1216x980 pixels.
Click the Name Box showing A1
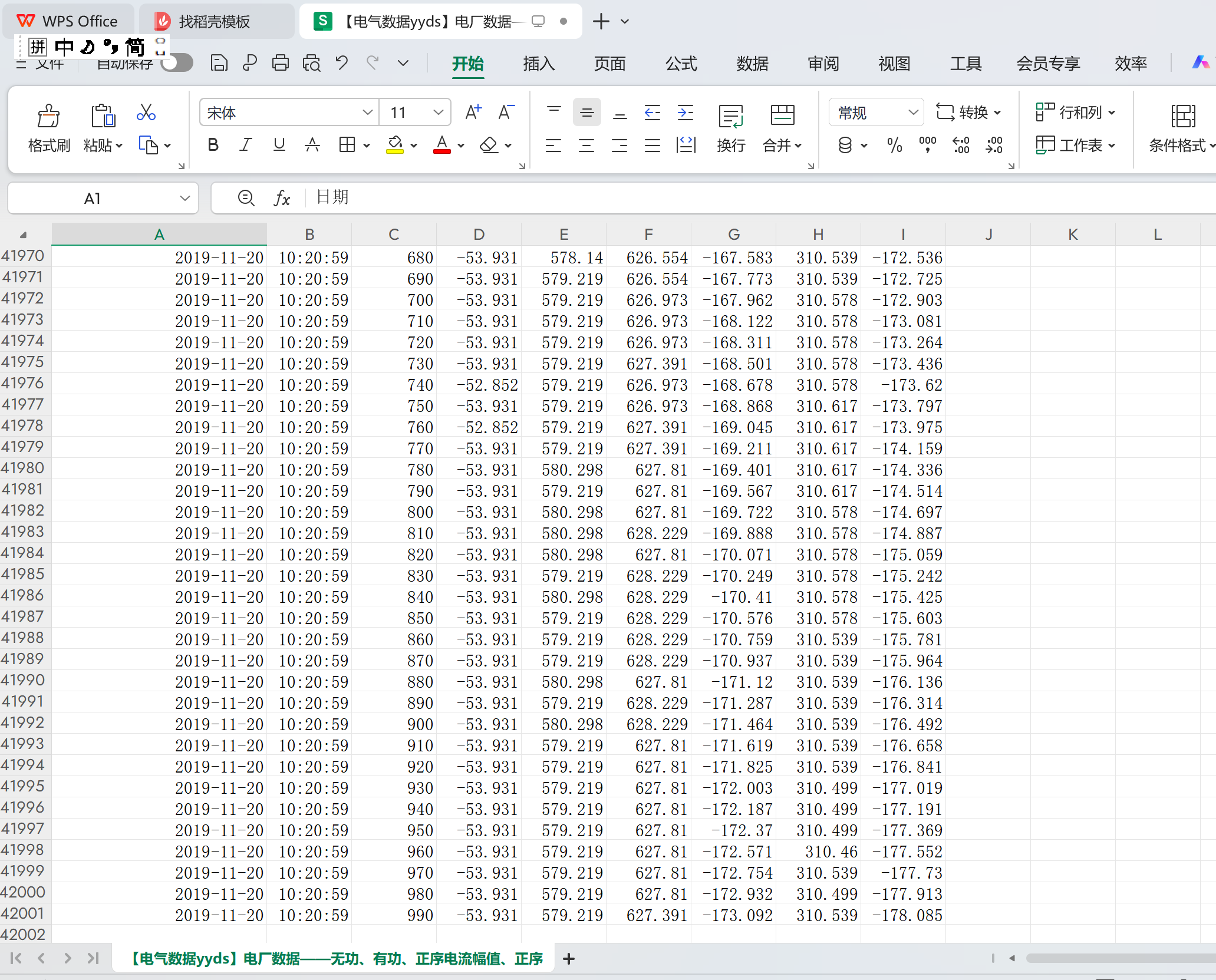[93, 199]
